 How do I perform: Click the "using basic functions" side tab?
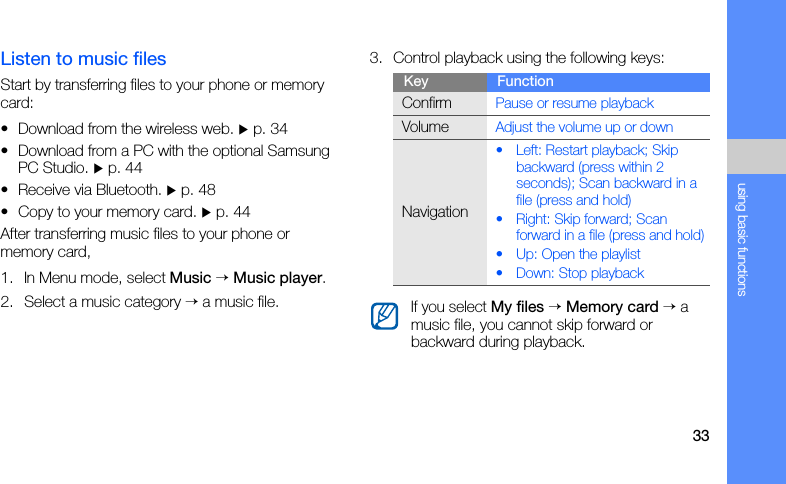(742, 240)
